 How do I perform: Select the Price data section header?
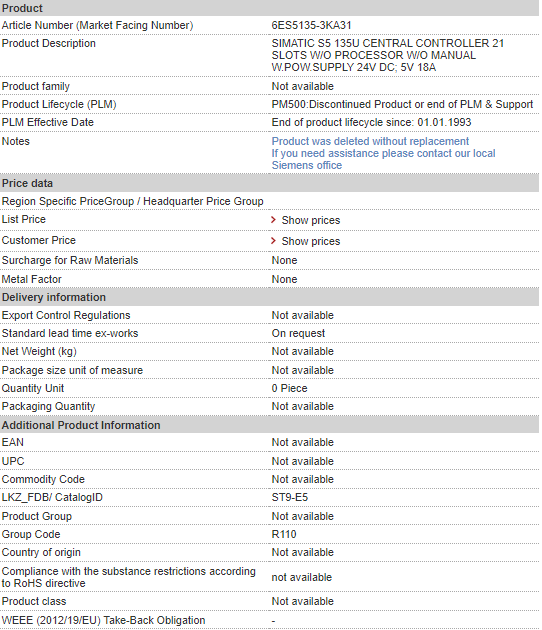click(x=269, y=183)
